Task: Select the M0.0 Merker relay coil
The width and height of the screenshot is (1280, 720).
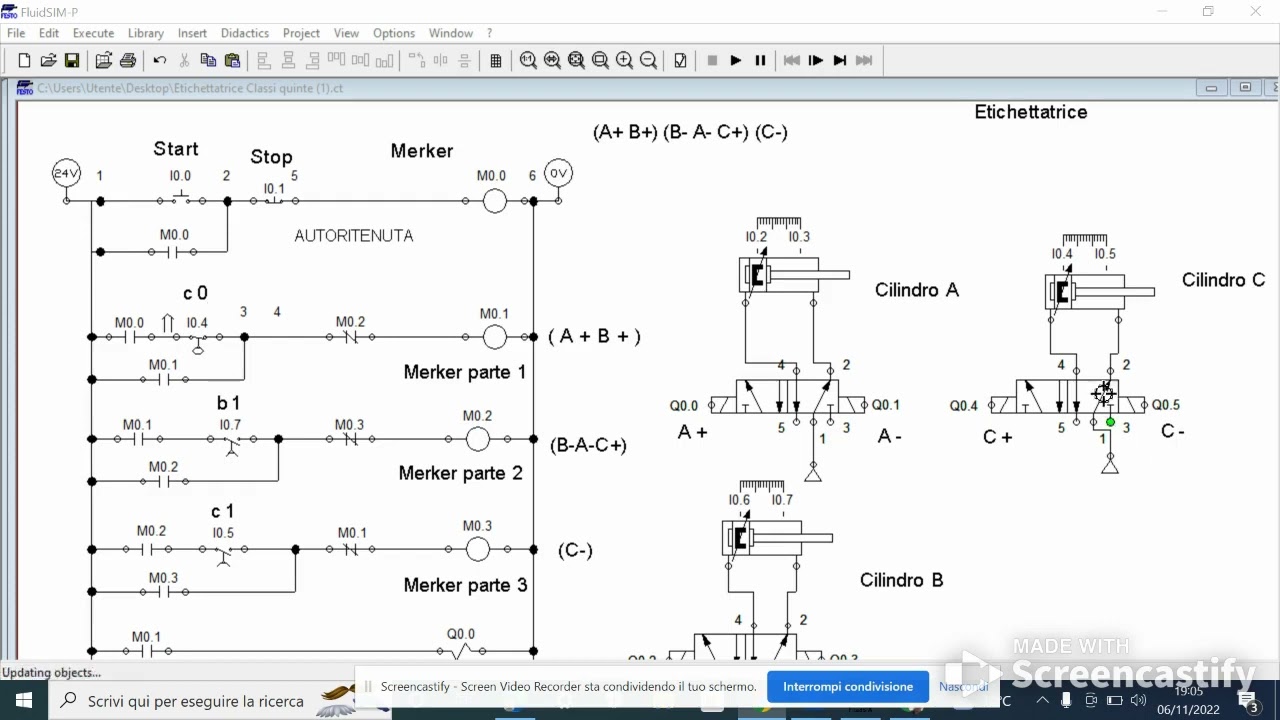Action: [495, 201]
